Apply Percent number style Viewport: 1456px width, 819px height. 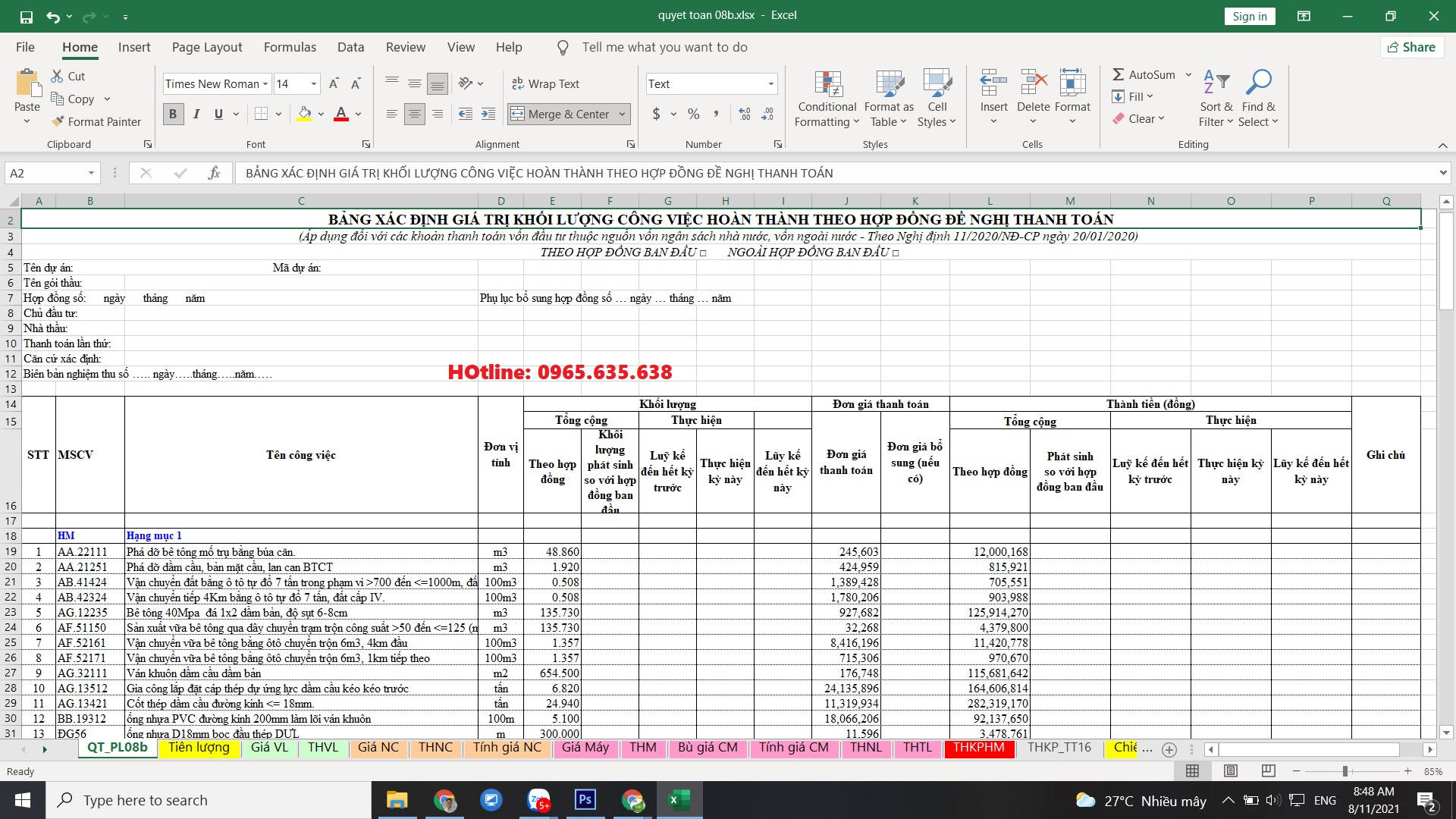[x=692, y=114]
